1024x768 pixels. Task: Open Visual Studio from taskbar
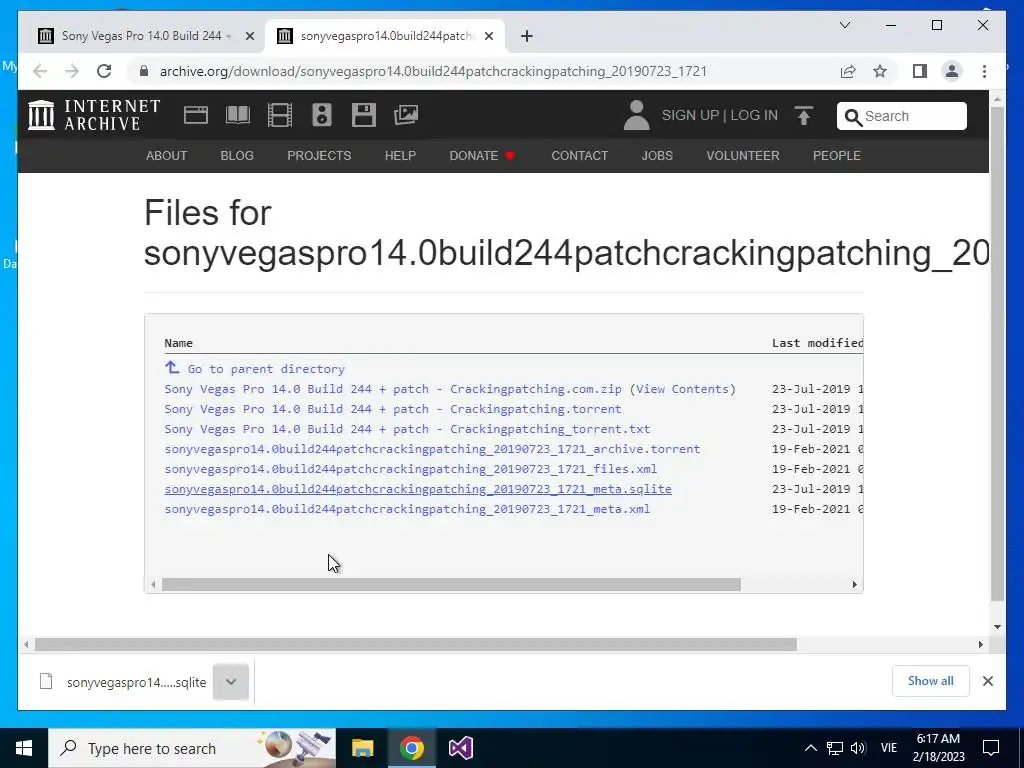click(x=460, y=748)
